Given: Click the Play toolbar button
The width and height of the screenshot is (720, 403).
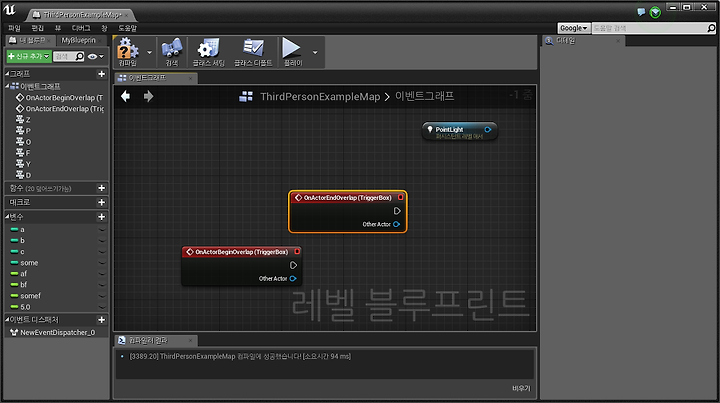Looking at the screenshot, I should pos(292,52).
